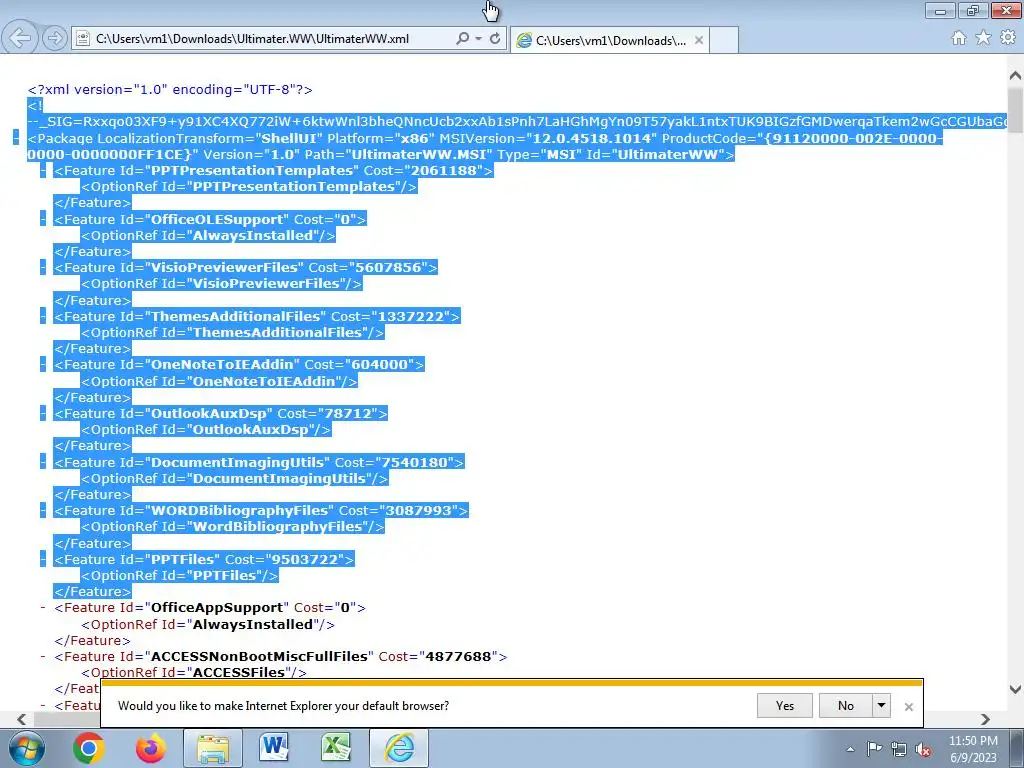1024x768 pixels.
Task: Collapse the ThemesAdditionalFiles feature node
Action: pos(43,316)
